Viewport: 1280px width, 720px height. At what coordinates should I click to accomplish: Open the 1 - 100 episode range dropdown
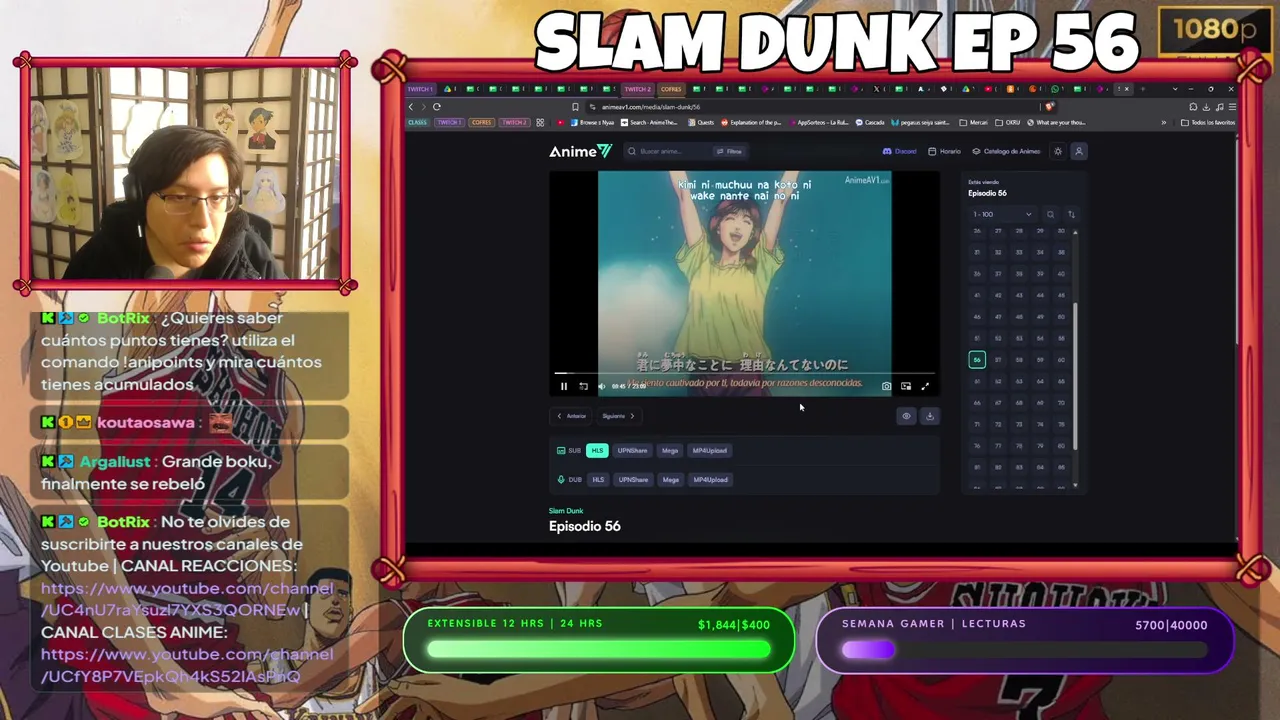click(x=1002, y=214)
